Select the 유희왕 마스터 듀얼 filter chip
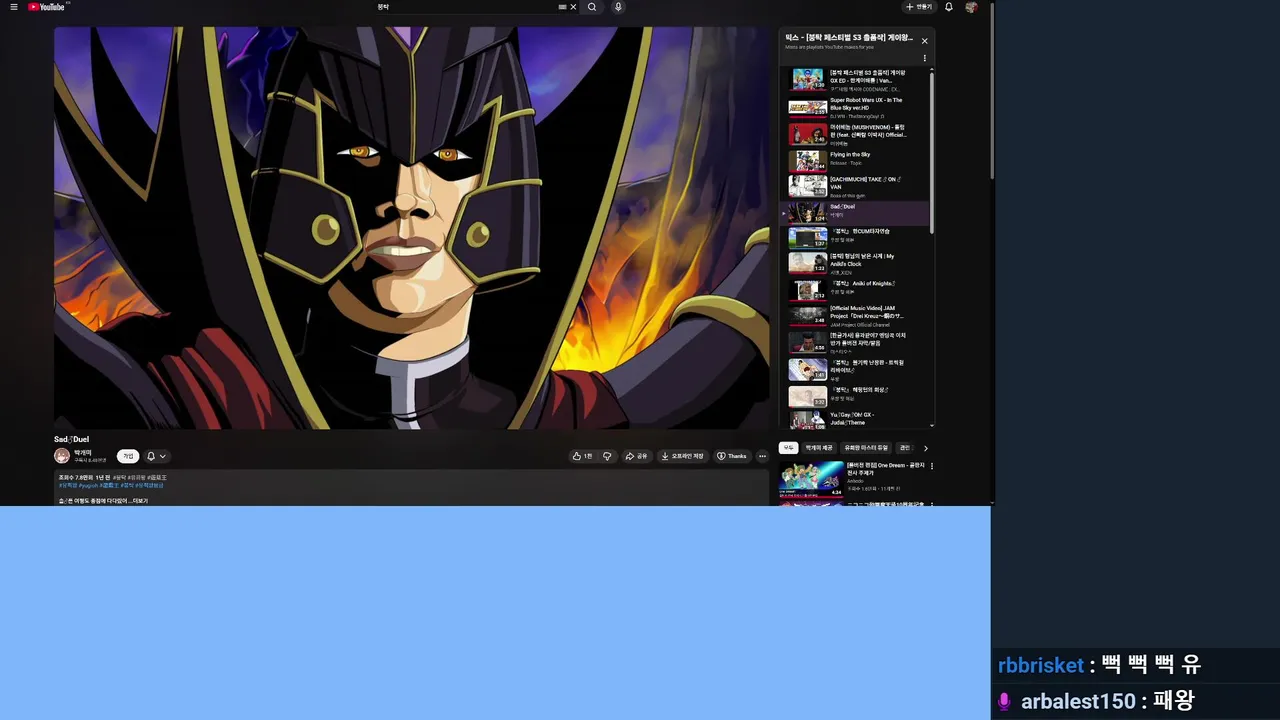This screenshot has width=1280, height=720. 866,448
